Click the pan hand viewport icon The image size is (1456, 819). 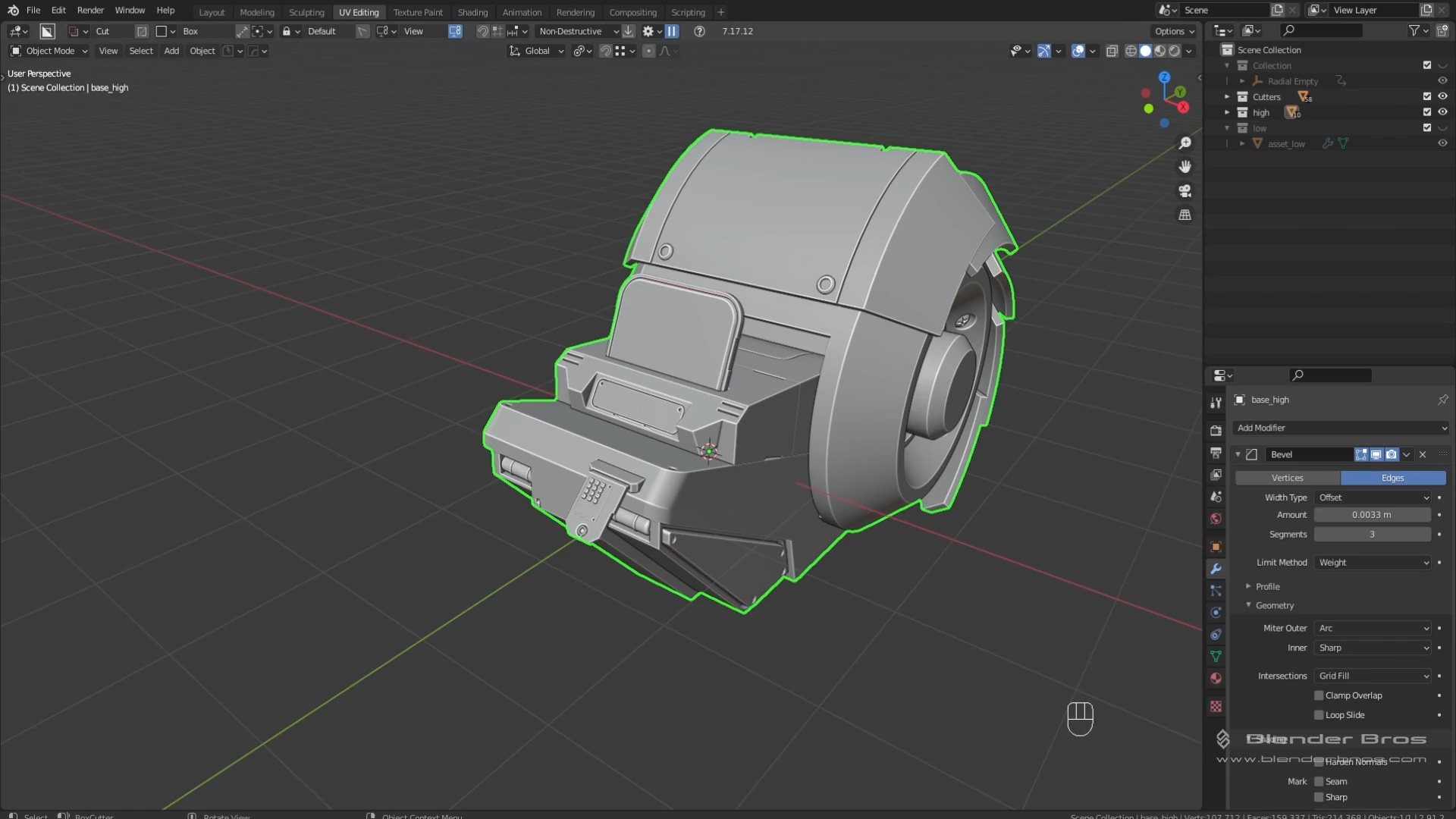pos(1185,167)
